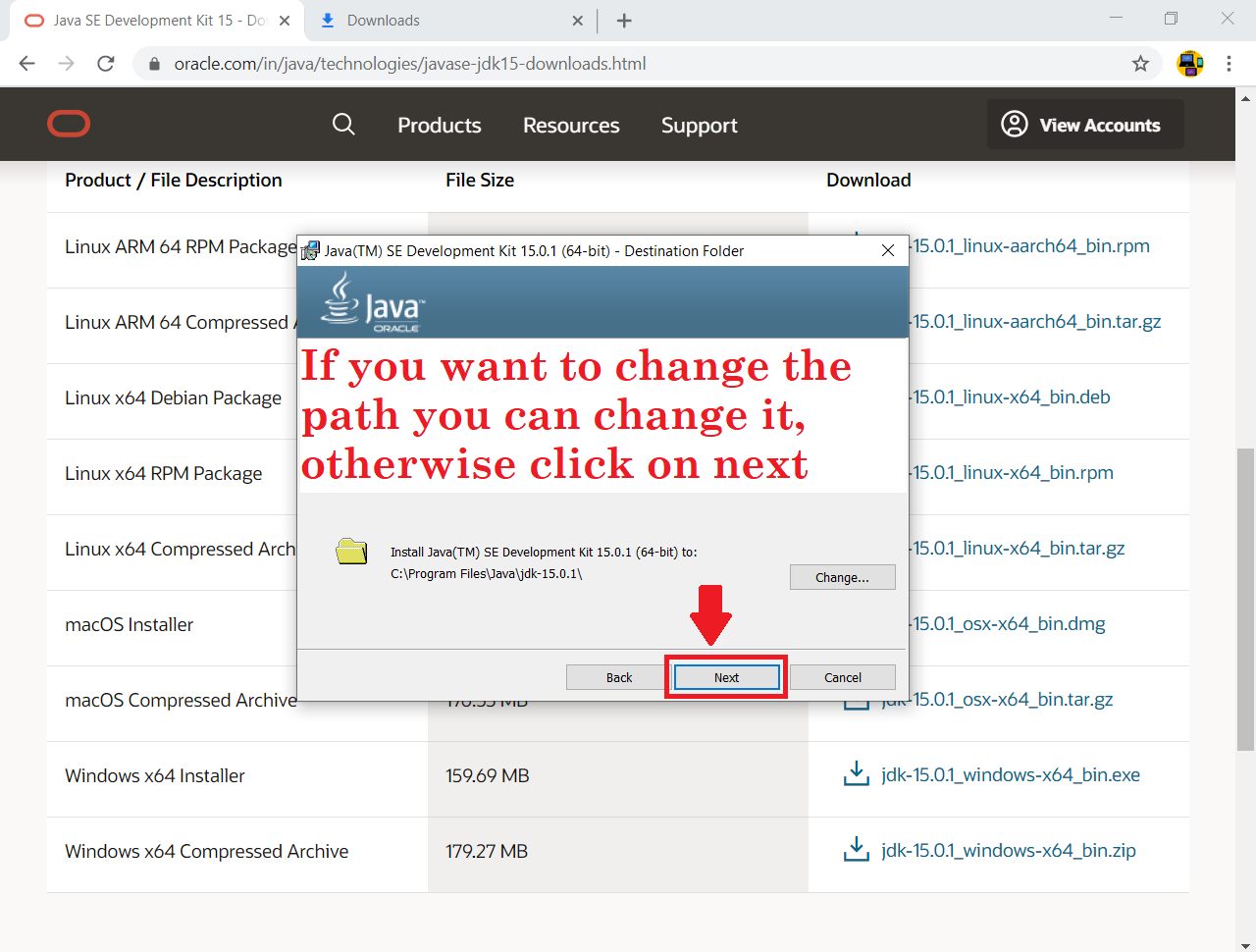This screenshot has height=952, width=1256.
Task: Bookmark this page with star icon
Action: pos(1140,64)
